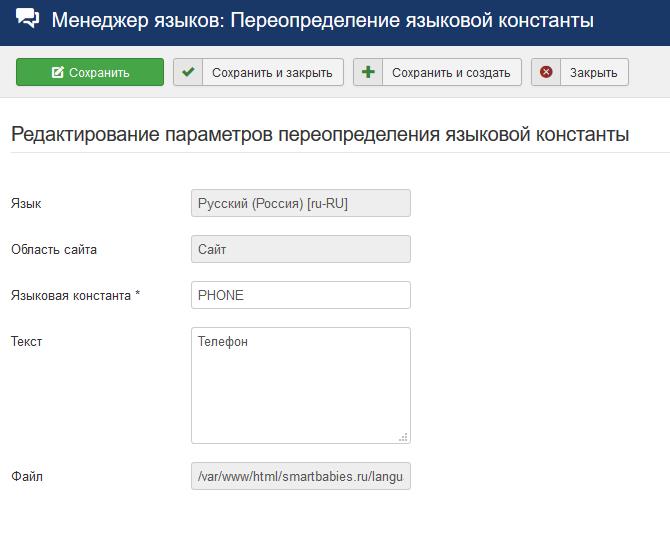Click the Языковая константа label
This screenshot has width=670, height=556.
74,295
